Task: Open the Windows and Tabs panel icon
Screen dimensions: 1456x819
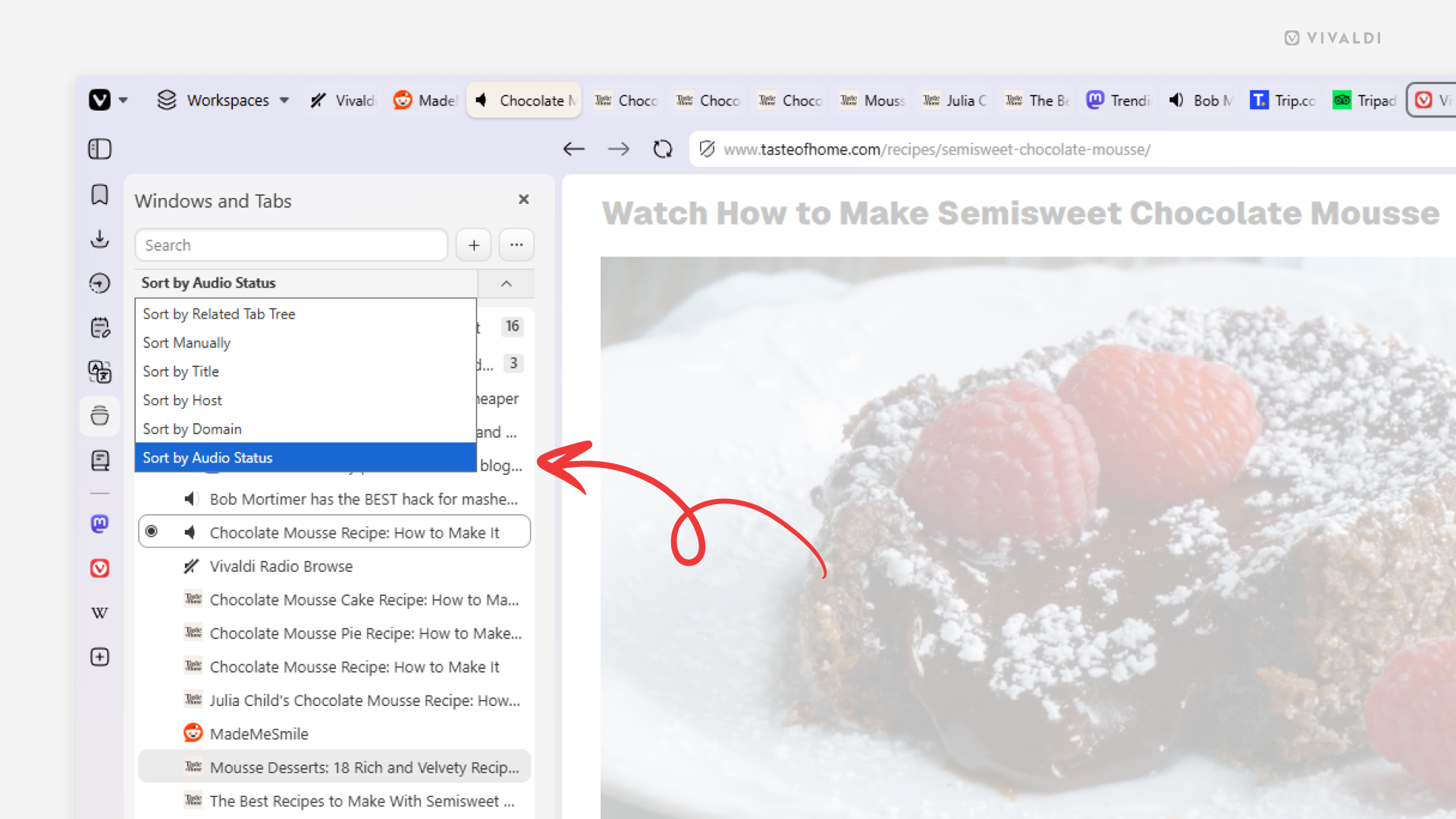Action: click(99, 416)
